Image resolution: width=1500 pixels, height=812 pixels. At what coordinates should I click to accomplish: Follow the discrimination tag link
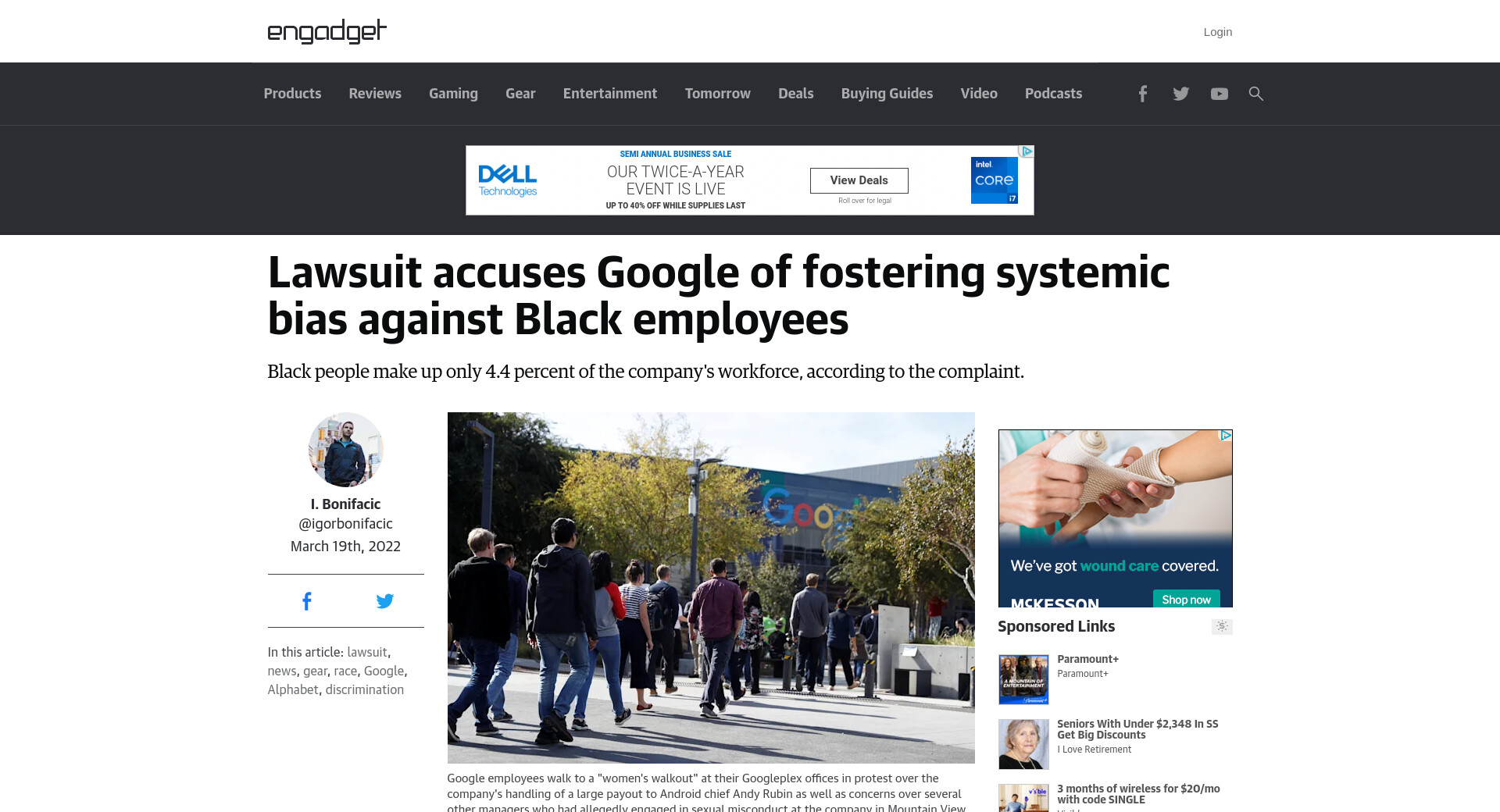pos(365,690)
